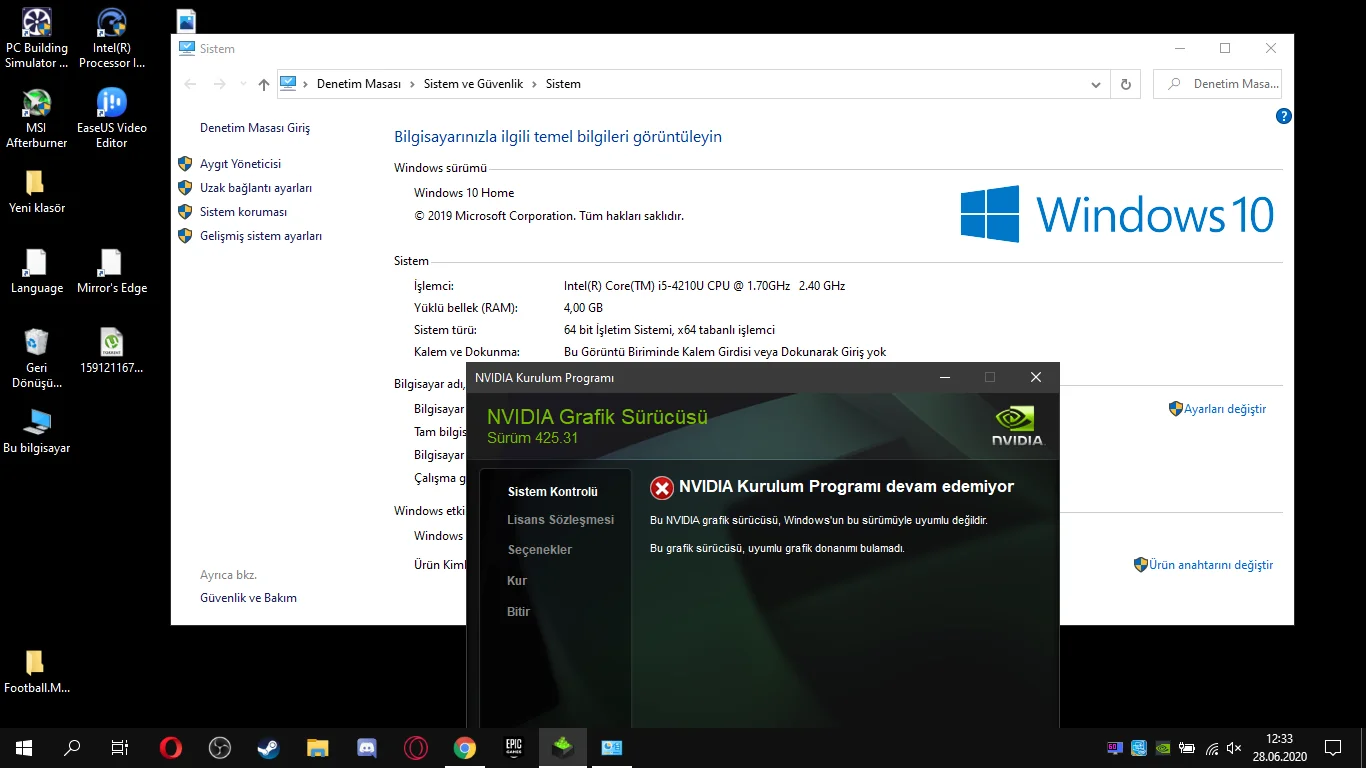Image resolution: width=1366 pixels, height=768 pixels.
Task: Expand the chevron after Sistem ve Güvenlik
Action: coord(534,84)
